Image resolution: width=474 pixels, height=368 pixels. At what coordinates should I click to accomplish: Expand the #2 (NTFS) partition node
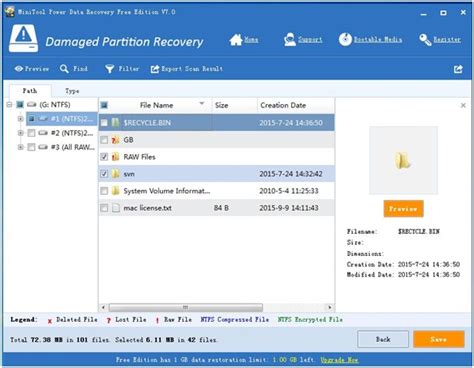[x=21, y=133]
